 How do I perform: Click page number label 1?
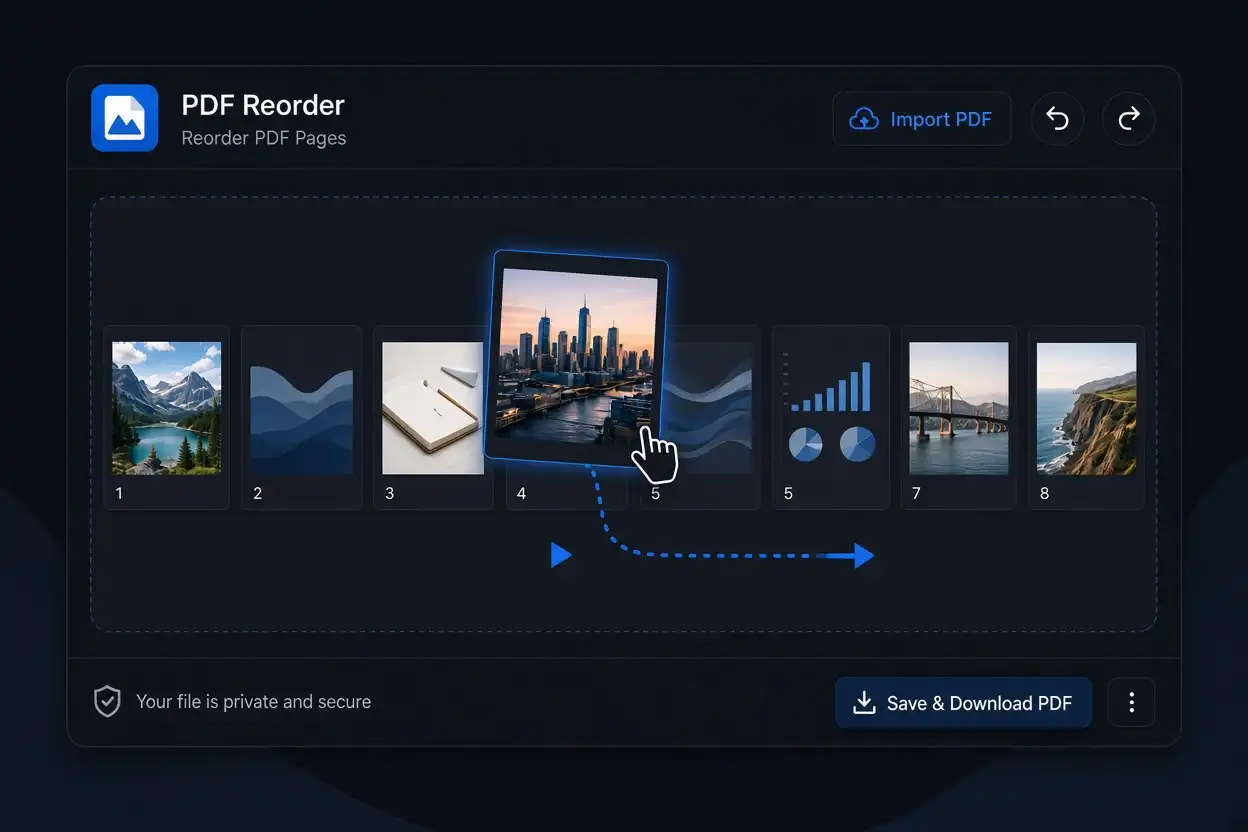pos(119,493)
